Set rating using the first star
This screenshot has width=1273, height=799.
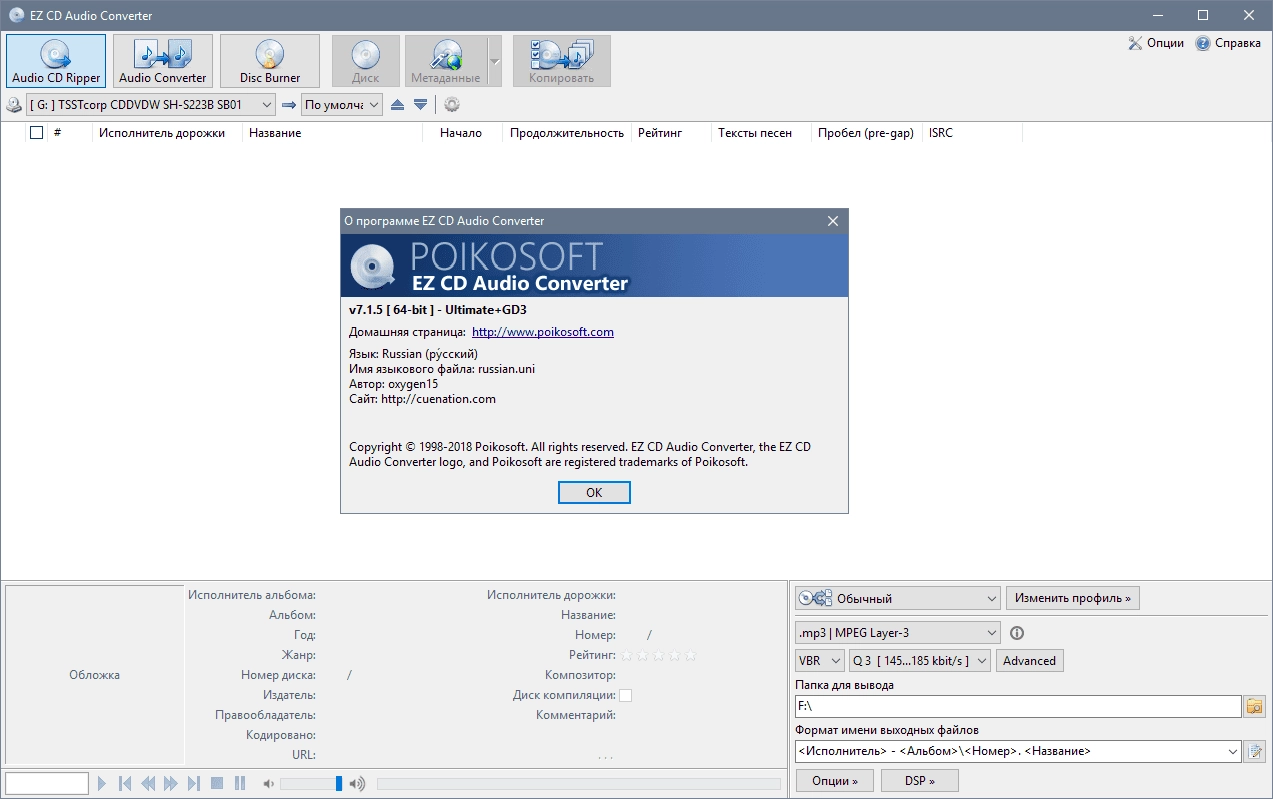pos(627,655)
